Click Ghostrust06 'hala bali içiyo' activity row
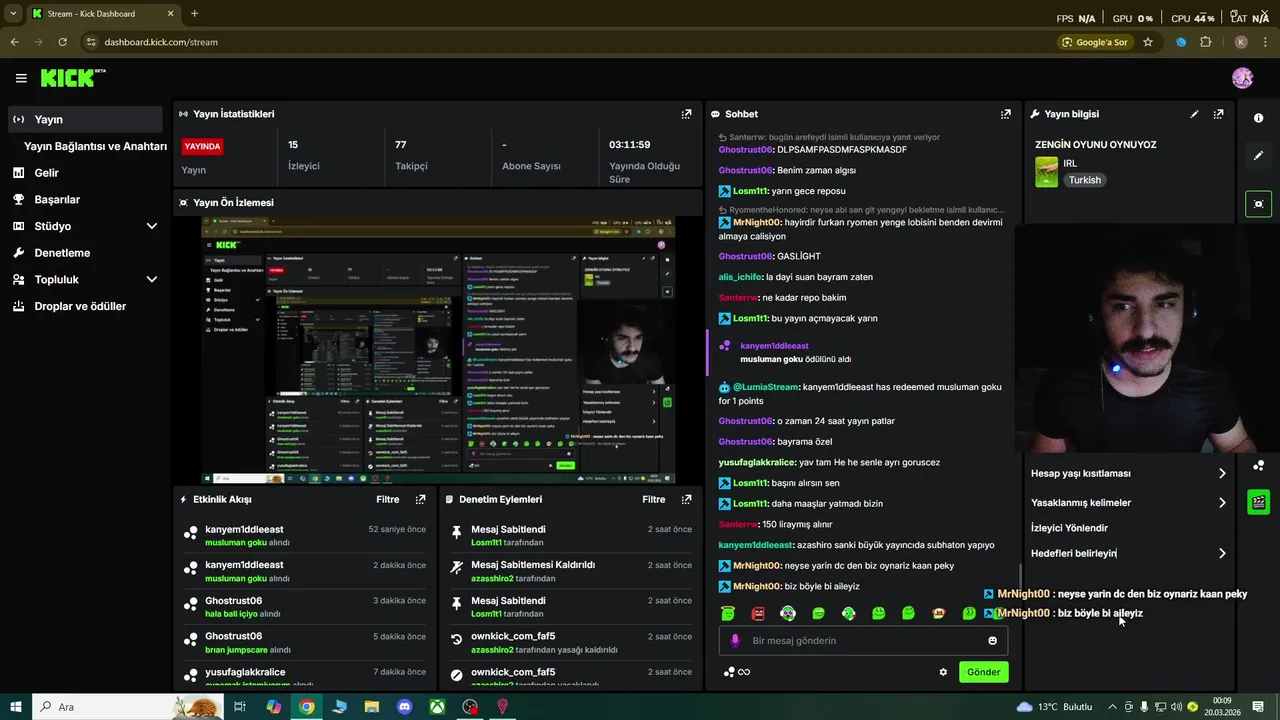 coord(307,607)
